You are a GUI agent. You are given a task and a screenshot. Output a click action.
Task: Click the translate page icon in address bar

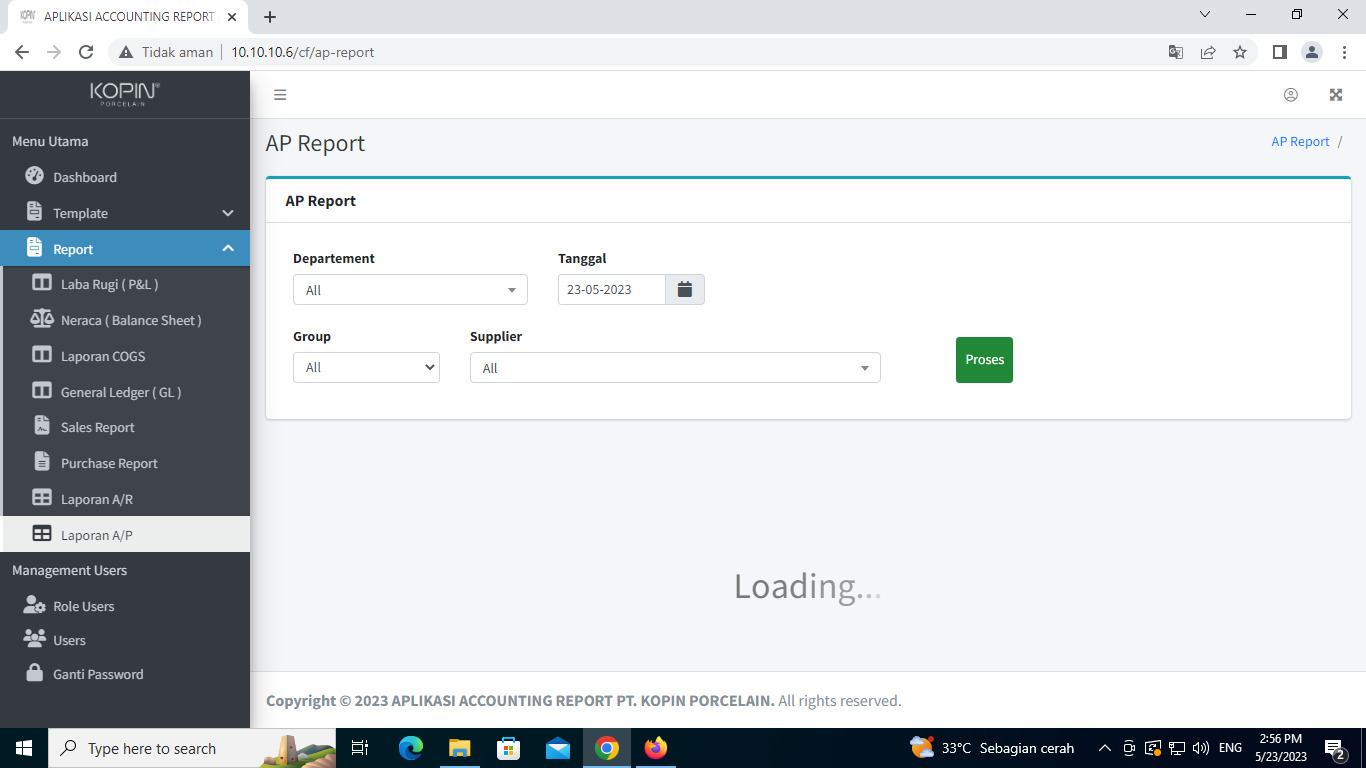click(1176, 52)
